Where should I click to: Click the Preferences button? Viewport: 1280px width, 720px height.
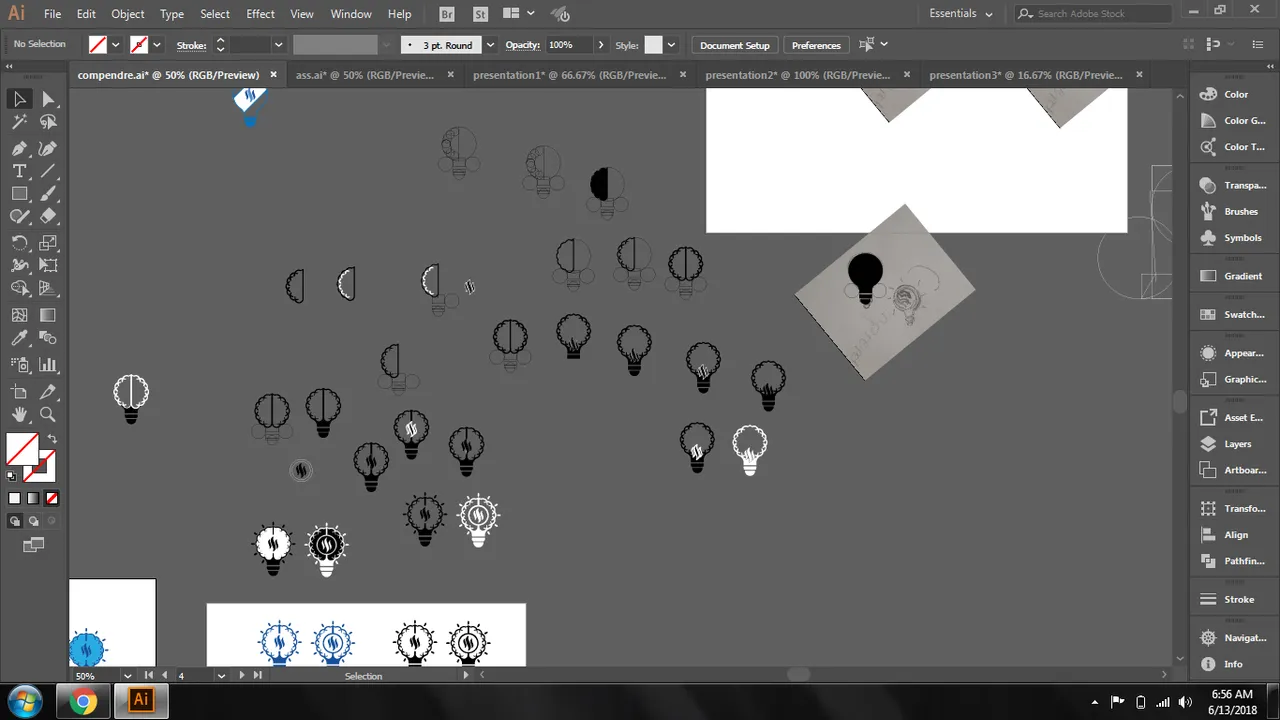tap(816, 45)
